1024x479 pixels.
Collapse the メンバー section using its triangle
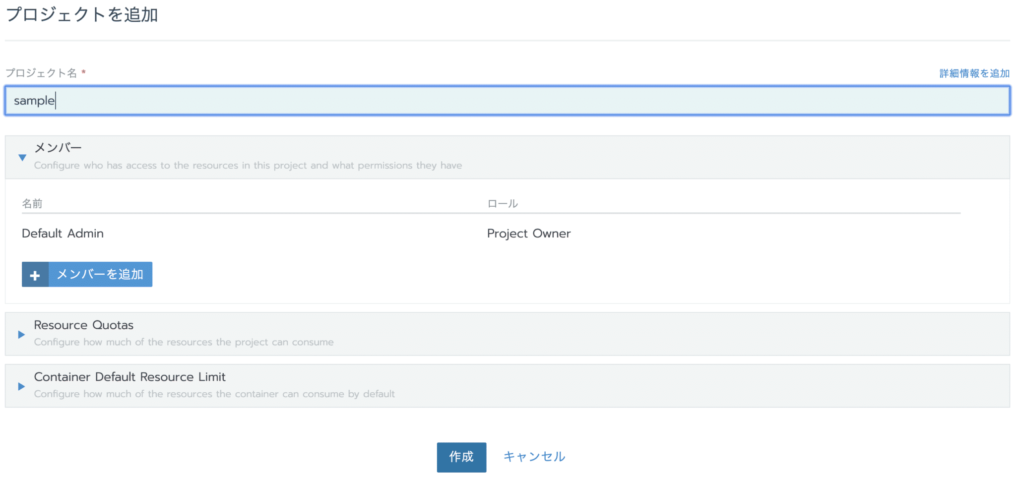[22, 157]
